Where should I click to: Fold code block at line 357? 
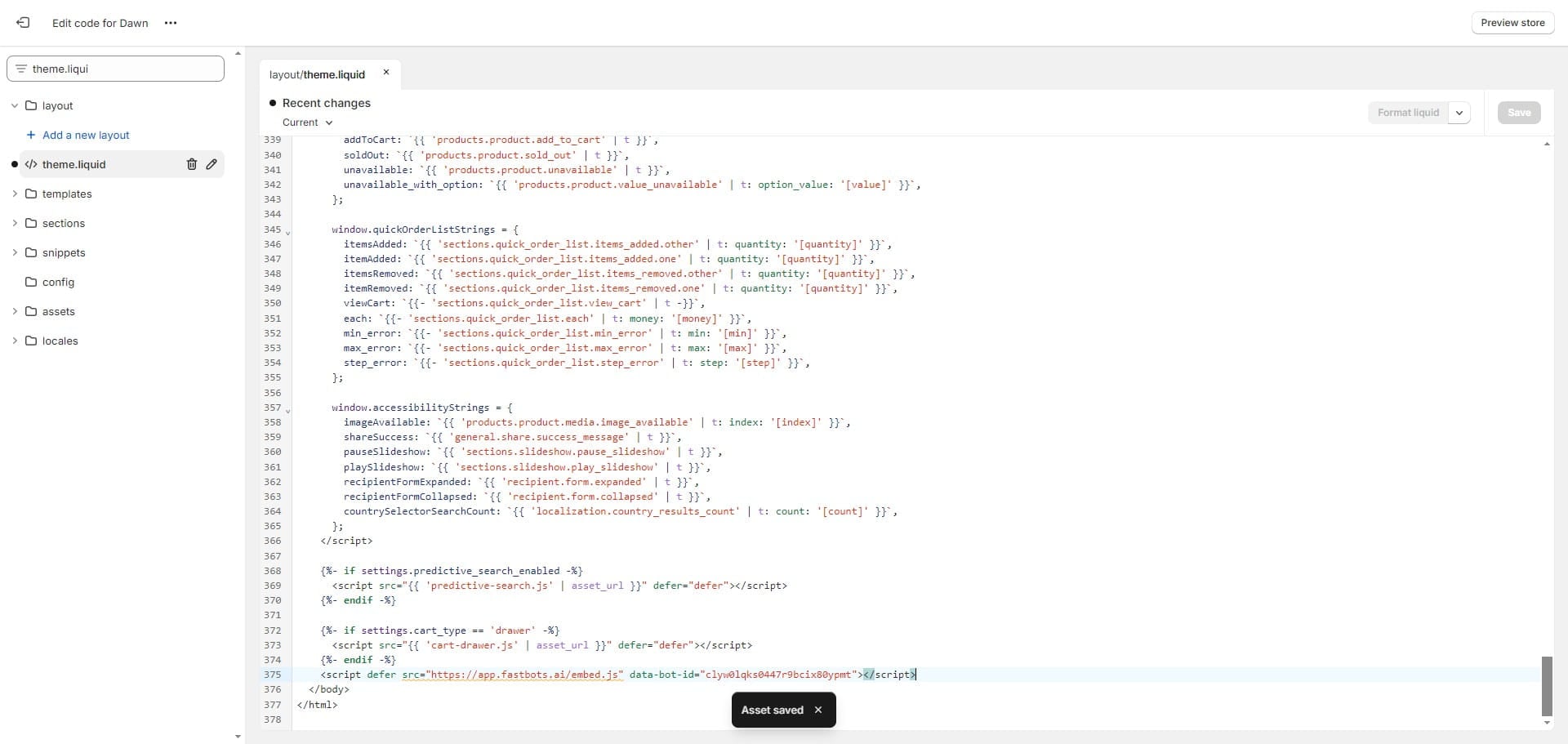tap(287, 411)
